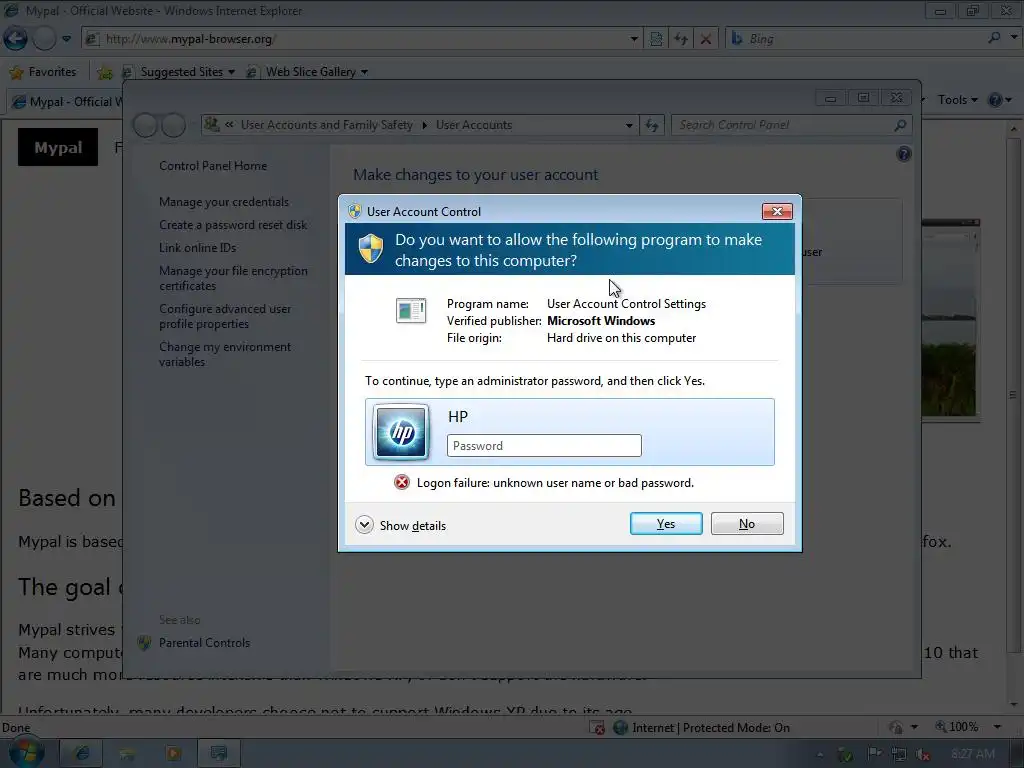Viewport: 1024px width, 768px height.
Task: Click IE Refresh icon
Action: point(681,39)
